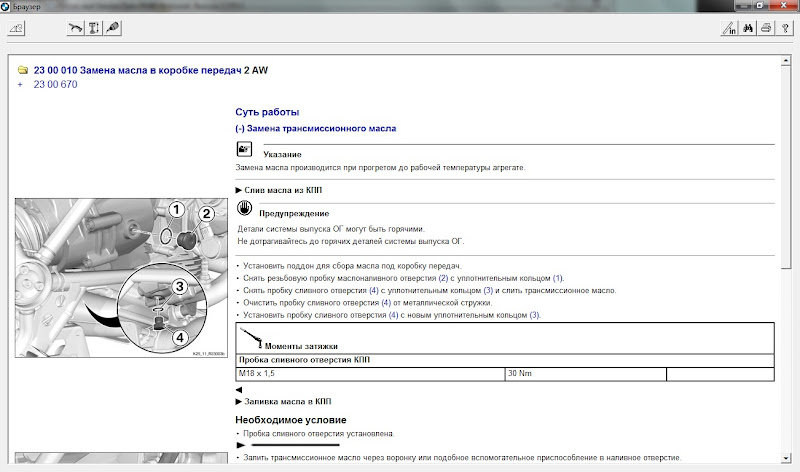Viewport: 800px width, 472px height.
Task: Click the yellow folder icon beside 23 00 010
Action: 22,70
